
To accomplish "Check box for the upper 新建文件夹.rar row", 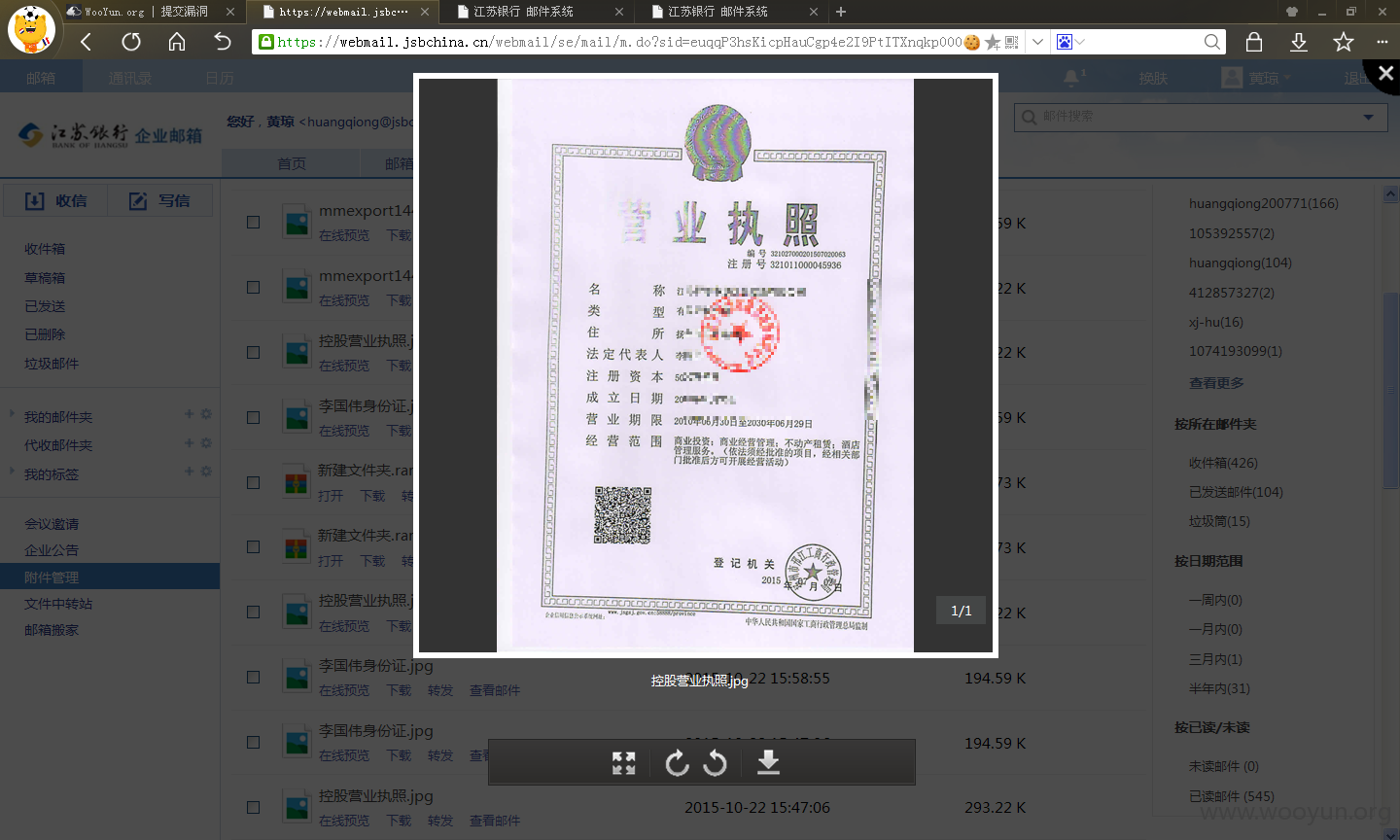I will point(254,482).
